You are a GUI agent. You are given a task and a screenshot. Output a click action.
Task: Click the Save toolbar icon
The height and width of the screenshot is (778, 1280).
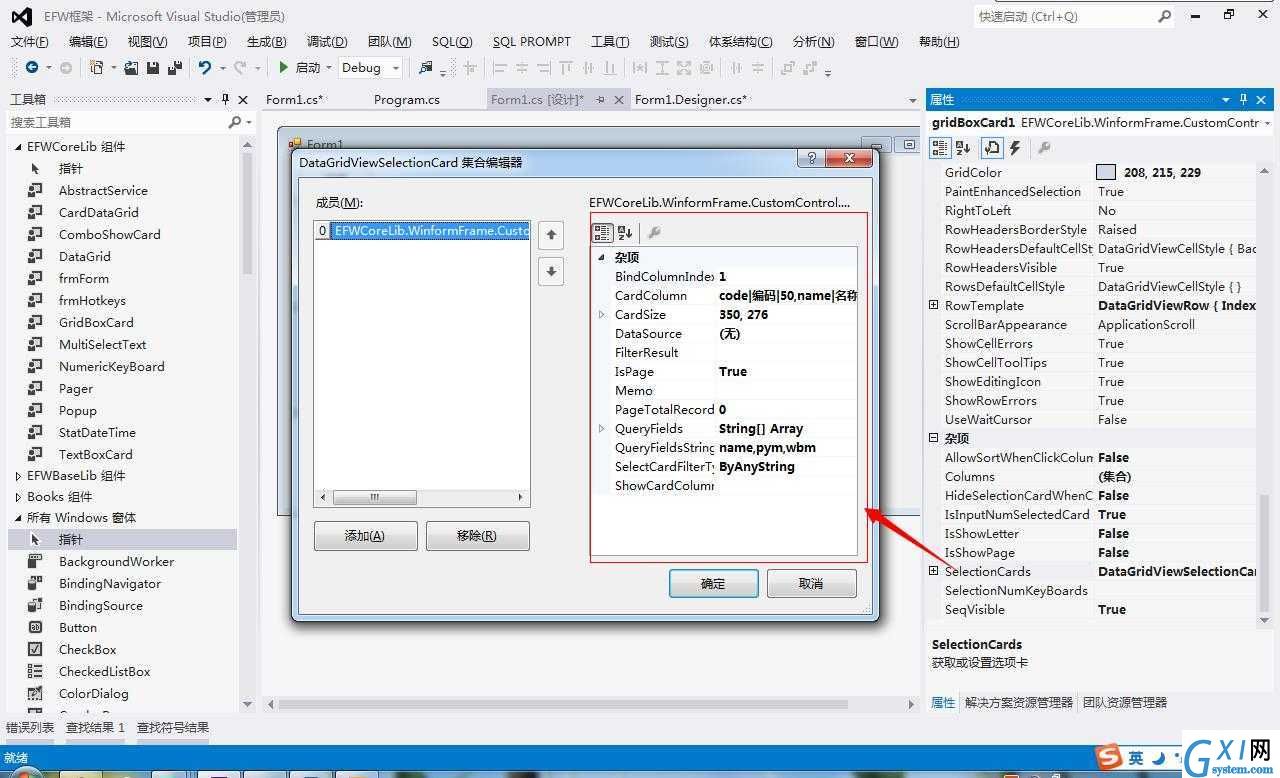coord(153,67)
